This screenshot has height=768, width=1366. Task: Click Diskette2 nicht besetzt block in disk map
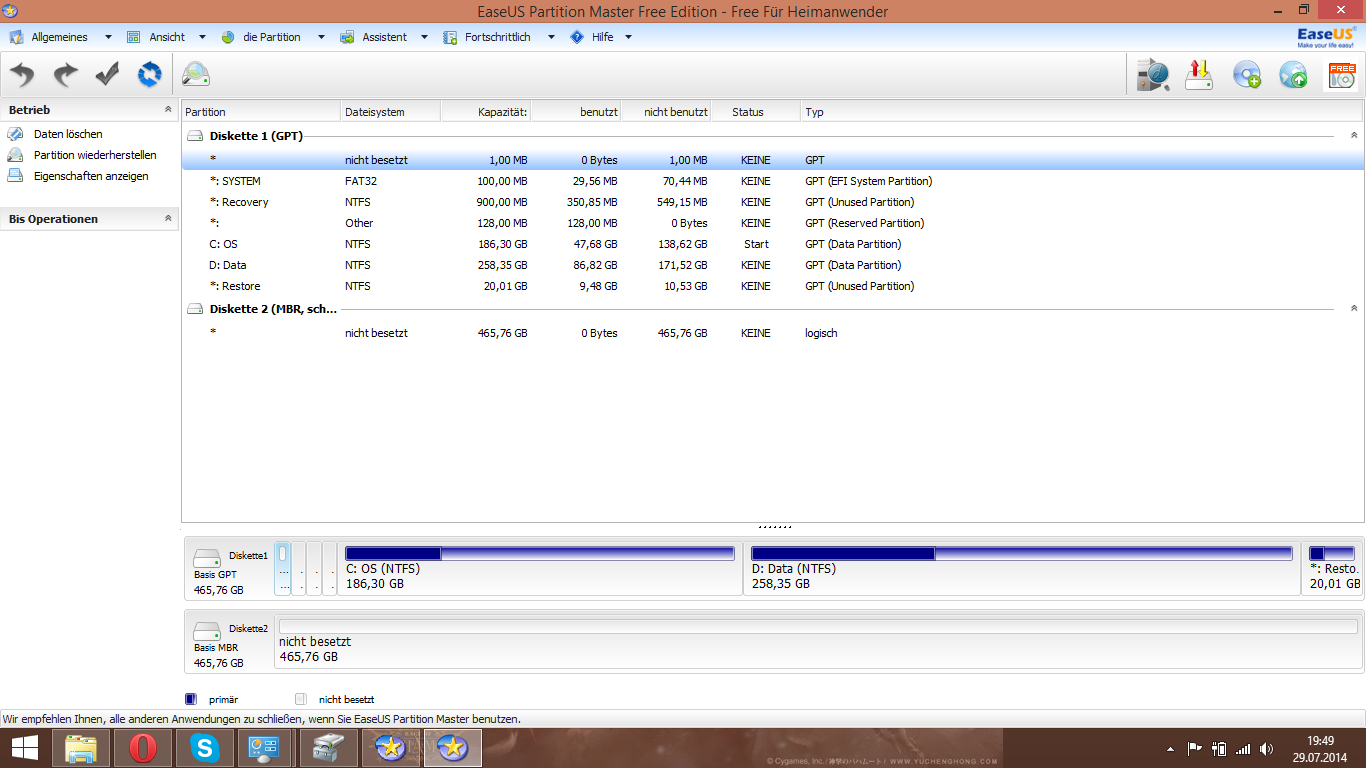pyautogui.click(x=818, y=641)
